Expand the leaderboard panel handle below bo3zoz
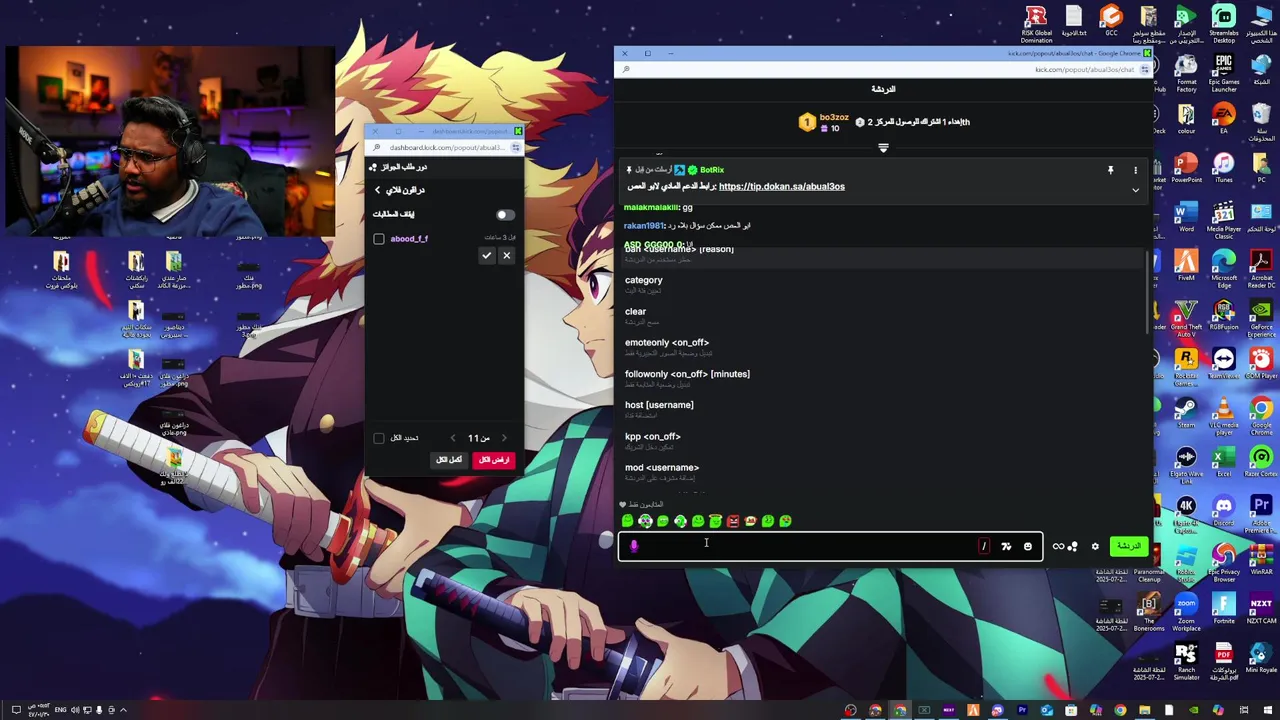 [x=883, y=148]
